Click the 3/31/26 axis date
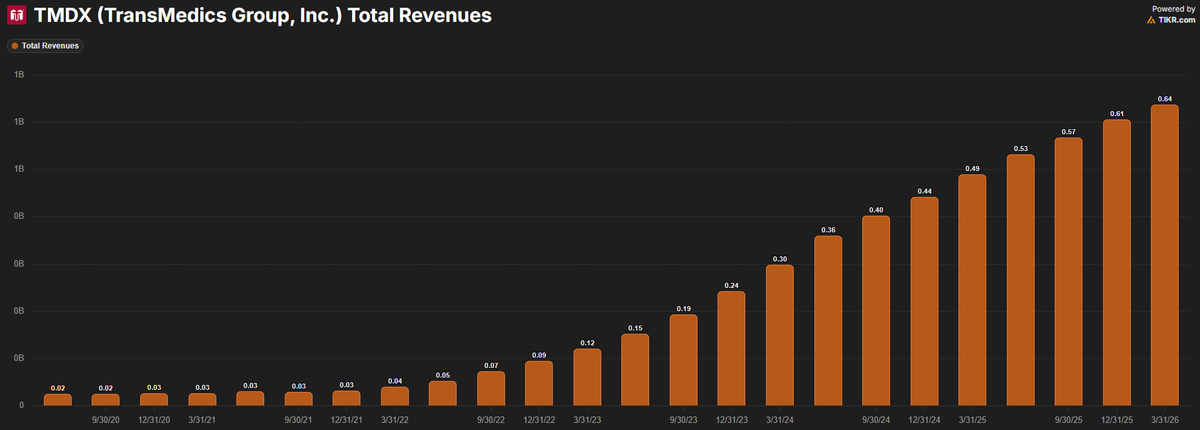Screen dimensions: 1200x430 point(1165,421)
